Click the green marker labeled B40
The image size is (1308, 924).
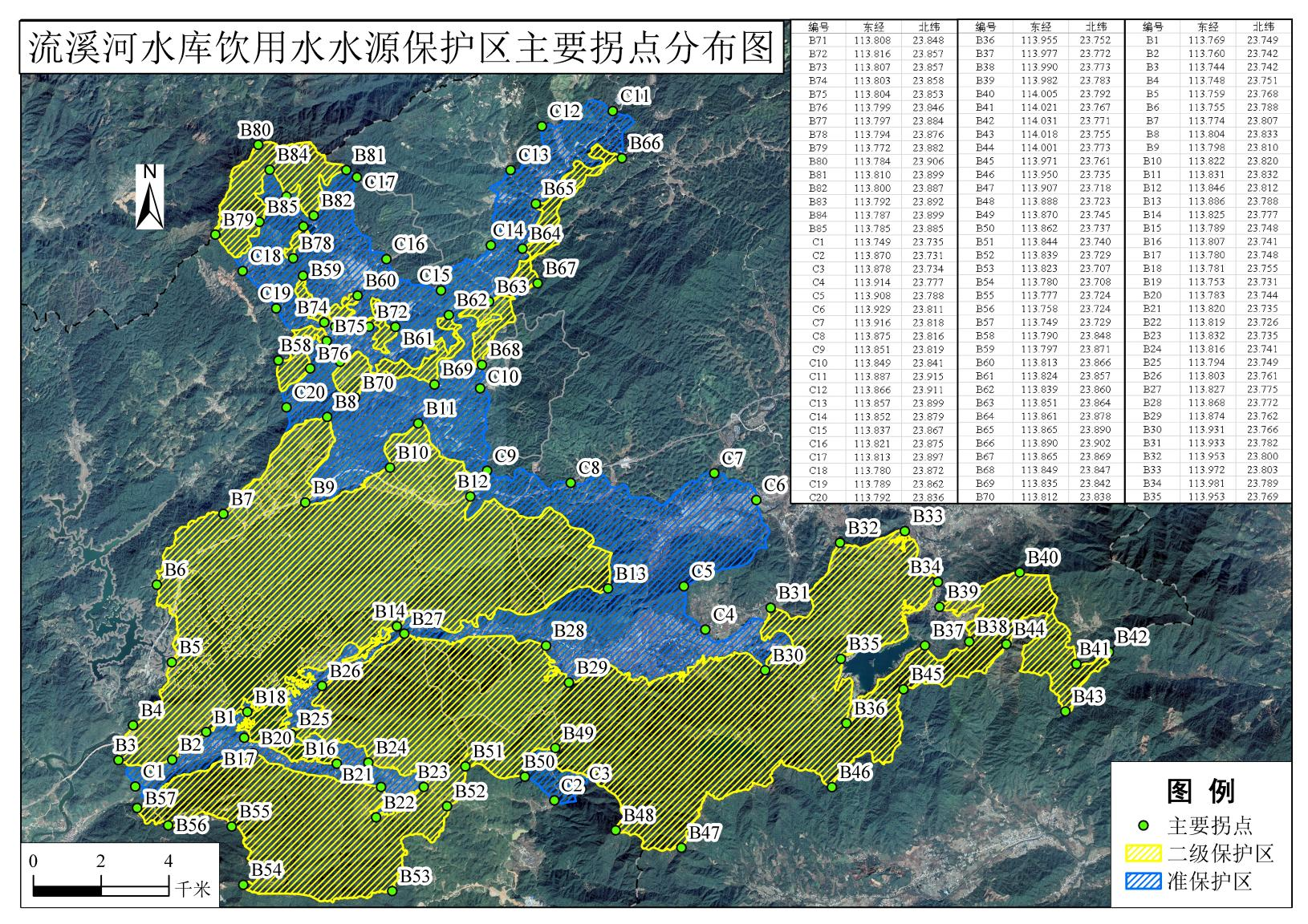[x=1019, y=573]
